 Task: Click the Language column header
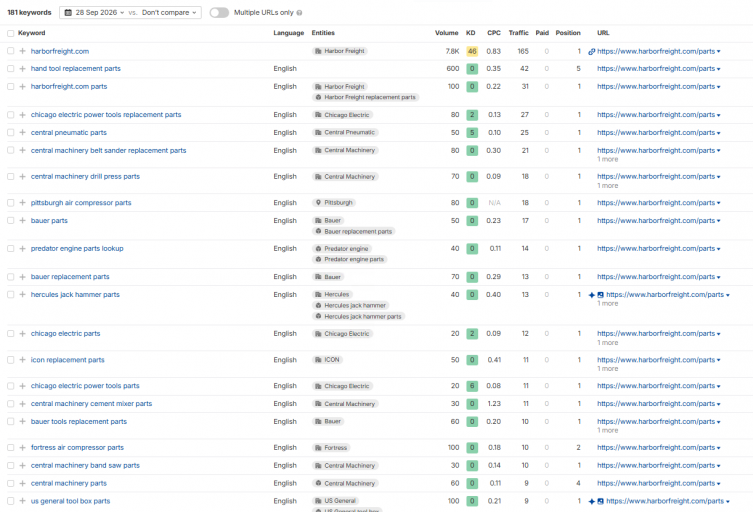coord(289,33)
